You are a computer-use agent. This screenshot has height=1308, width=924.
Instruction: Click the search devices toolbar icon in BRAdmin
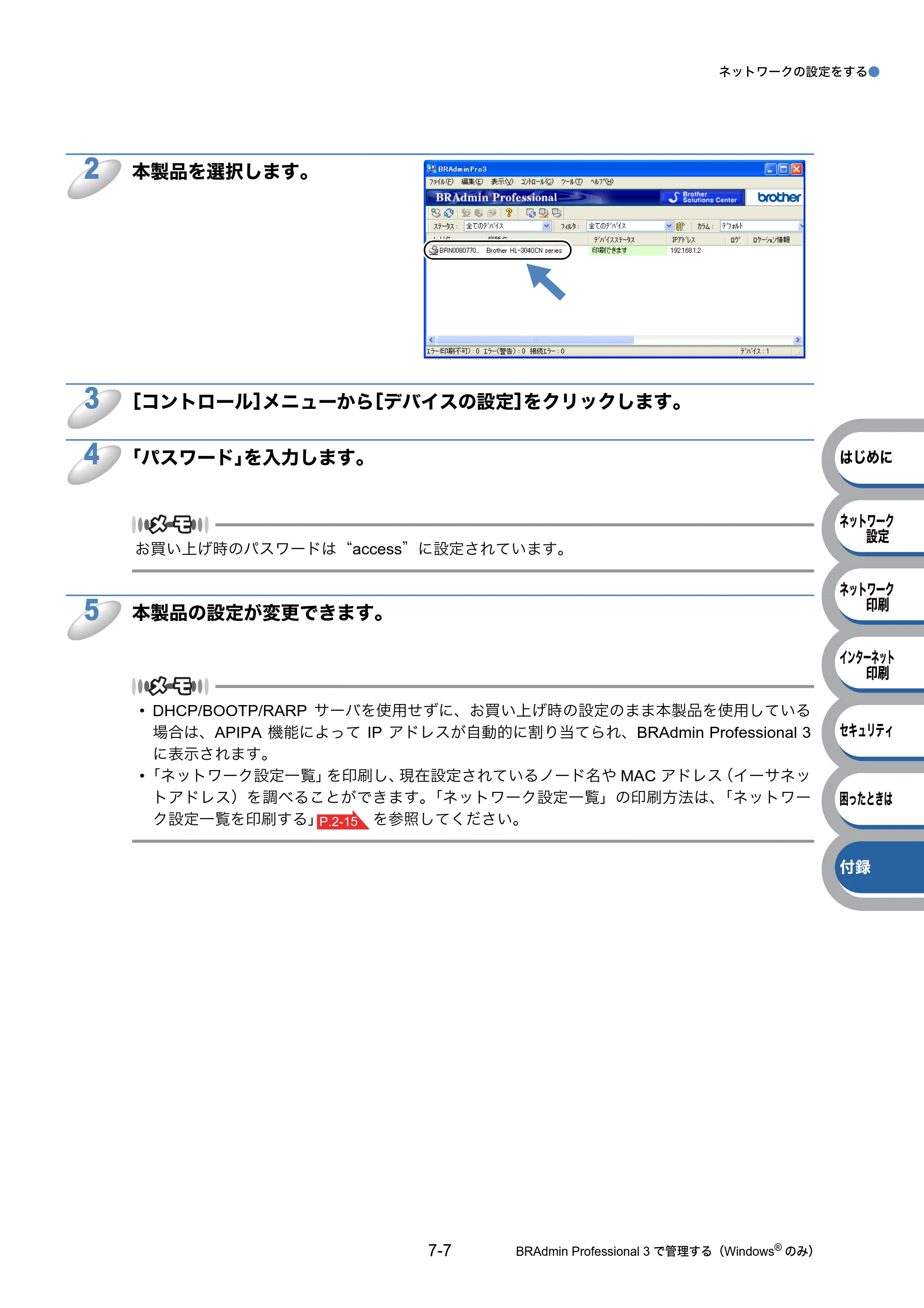tap(436, 213)
